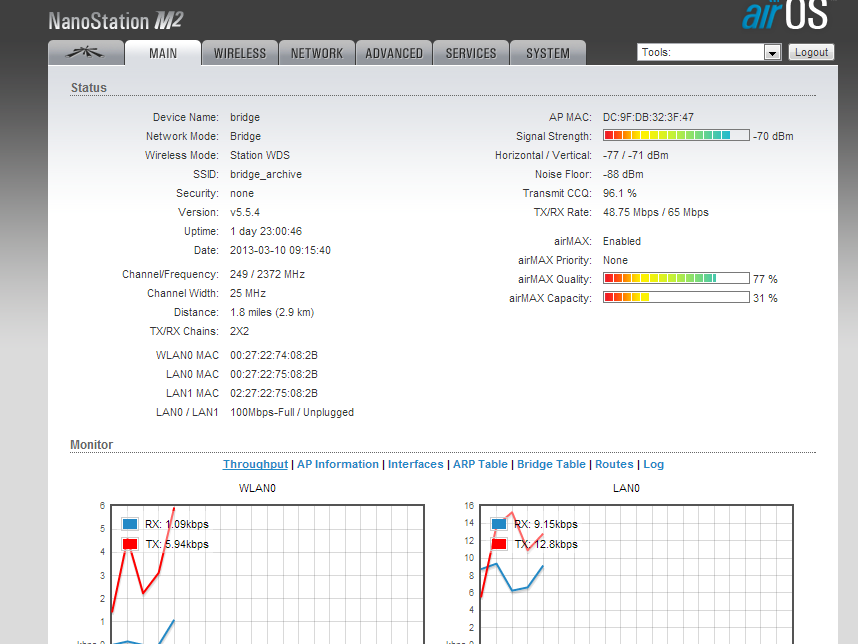Go to the NETWORK tab

[x=317, y=53]
